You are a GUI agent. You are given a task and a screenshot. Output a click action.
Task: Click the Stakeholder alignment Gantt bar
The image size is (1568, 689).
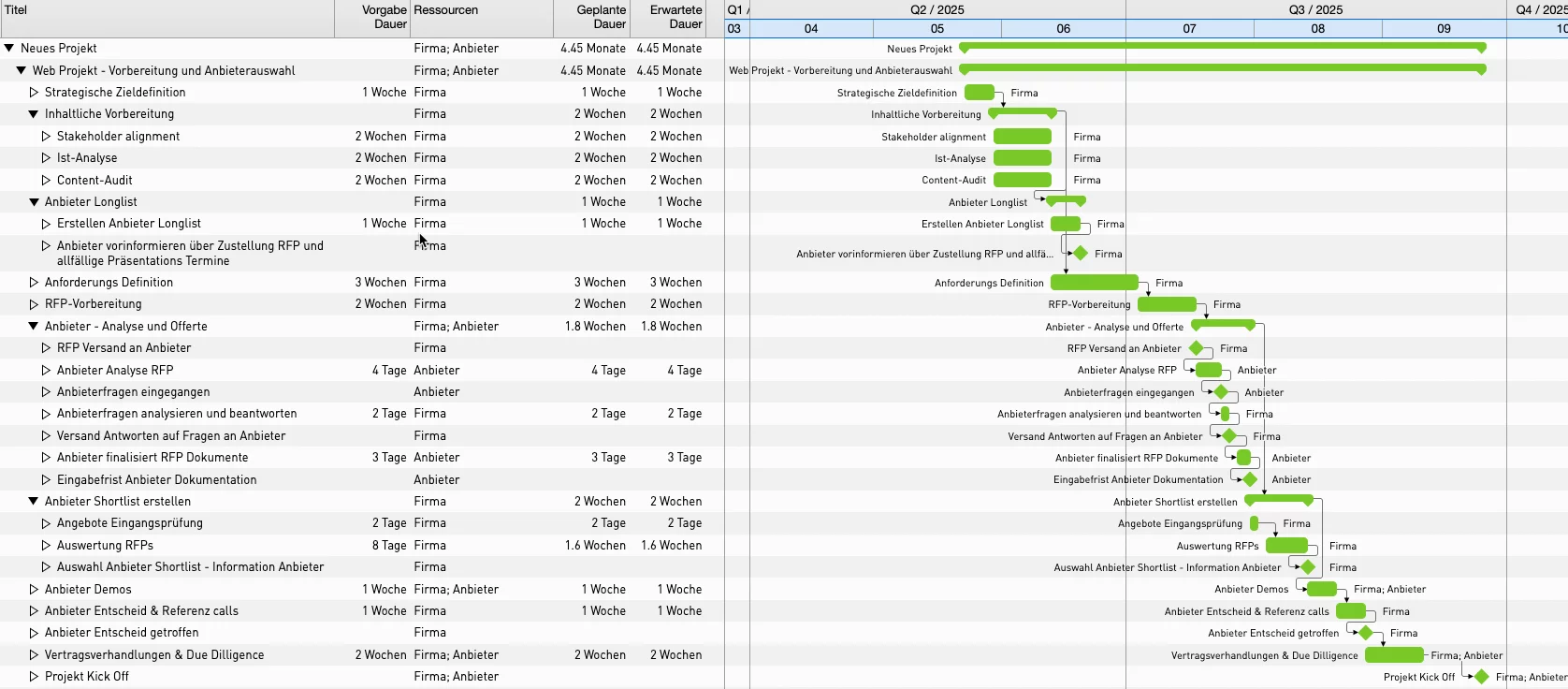coord(1022,137)
